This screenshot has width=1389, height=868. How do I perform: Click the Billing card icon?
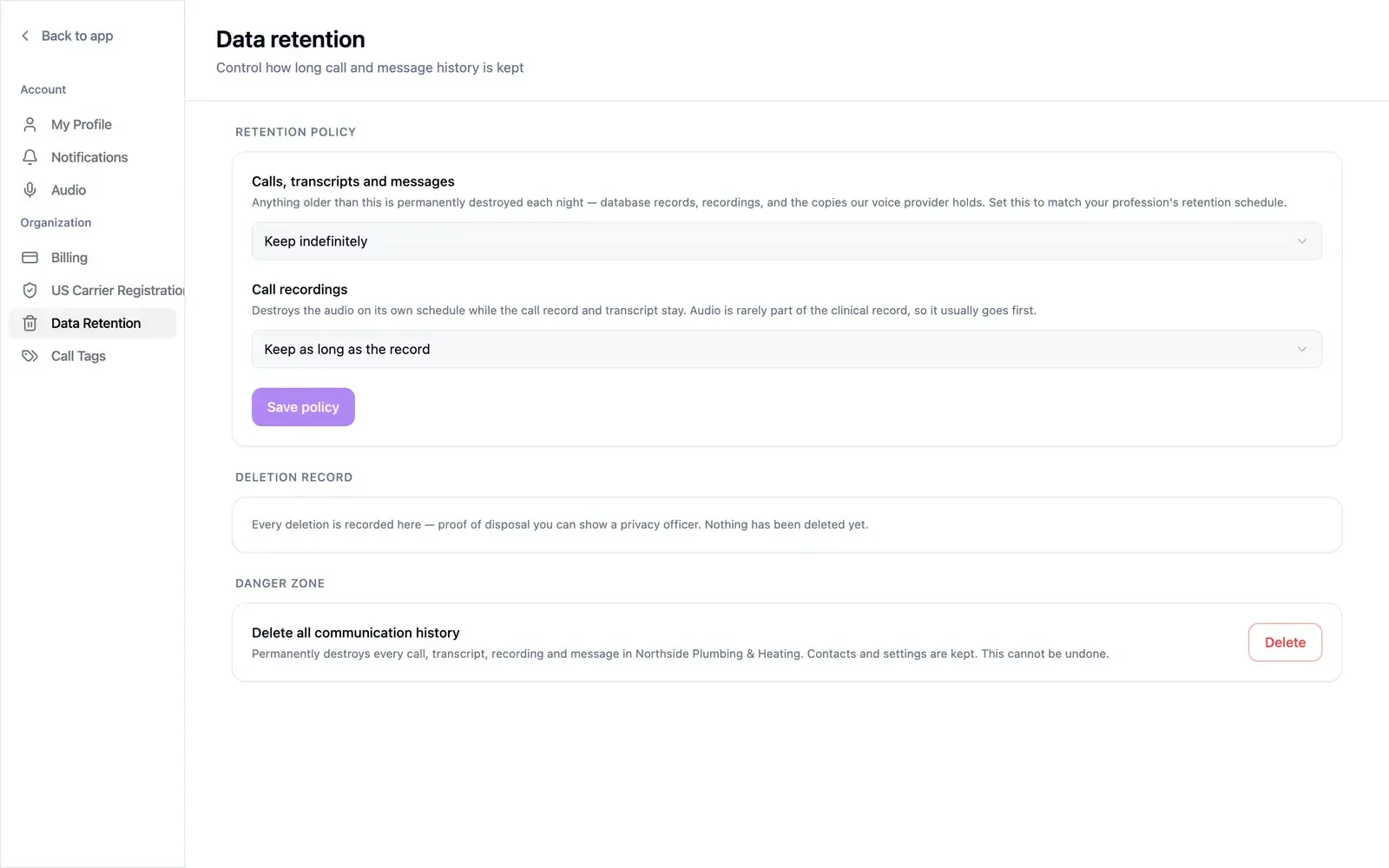coord(30,258)
